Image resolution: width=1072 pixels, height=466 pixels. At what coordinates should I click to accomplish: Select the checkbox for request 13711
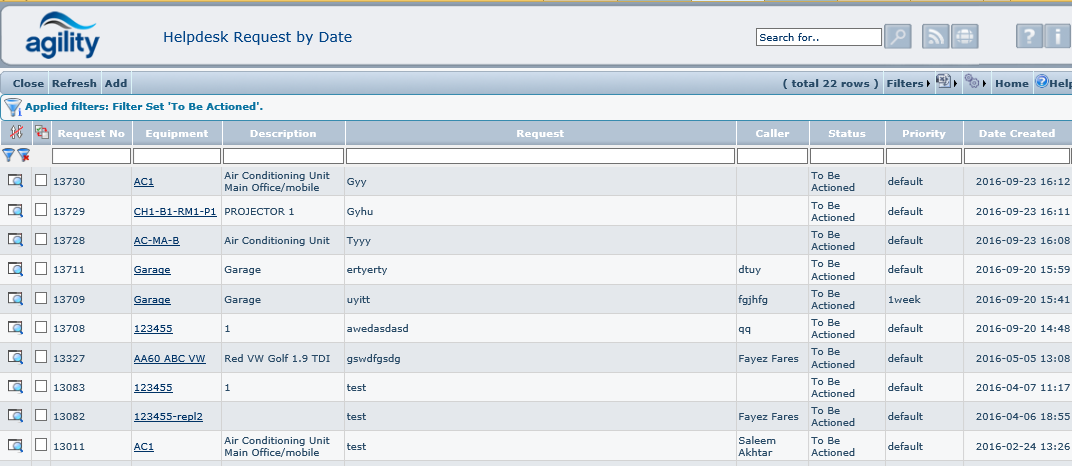point(41,269)
